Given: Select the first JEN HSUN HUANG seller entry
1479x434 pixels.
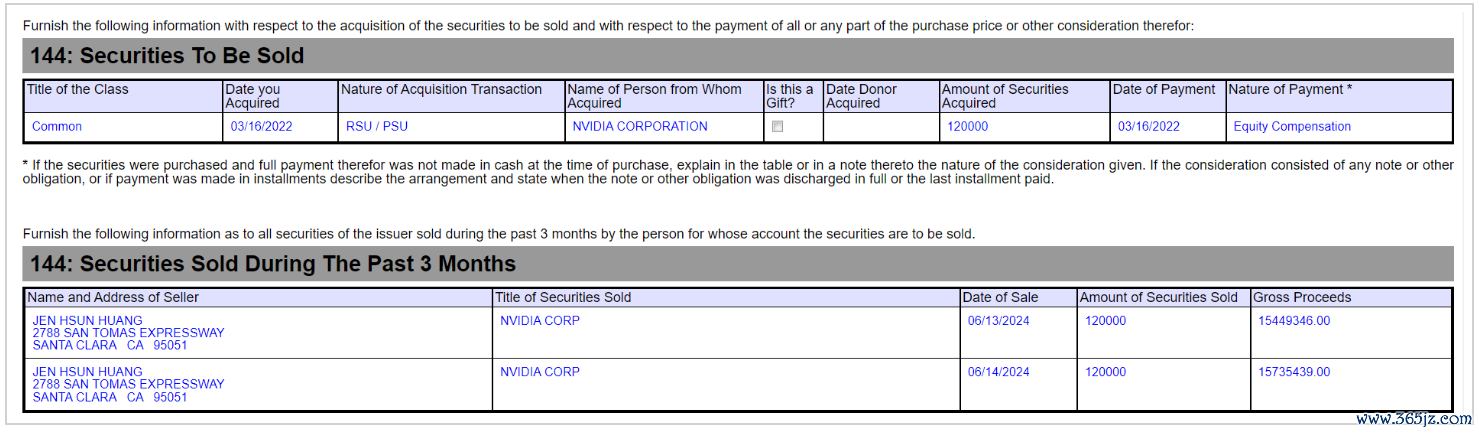Looking at the screenshot, I should click(x=128, y=333).
